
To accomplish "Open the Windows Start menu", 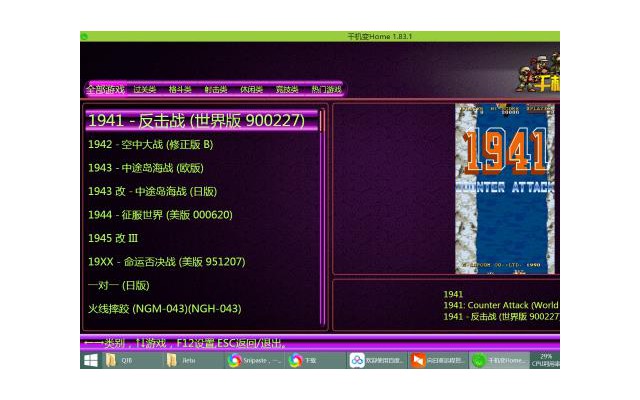I will (x=91, y=360).
